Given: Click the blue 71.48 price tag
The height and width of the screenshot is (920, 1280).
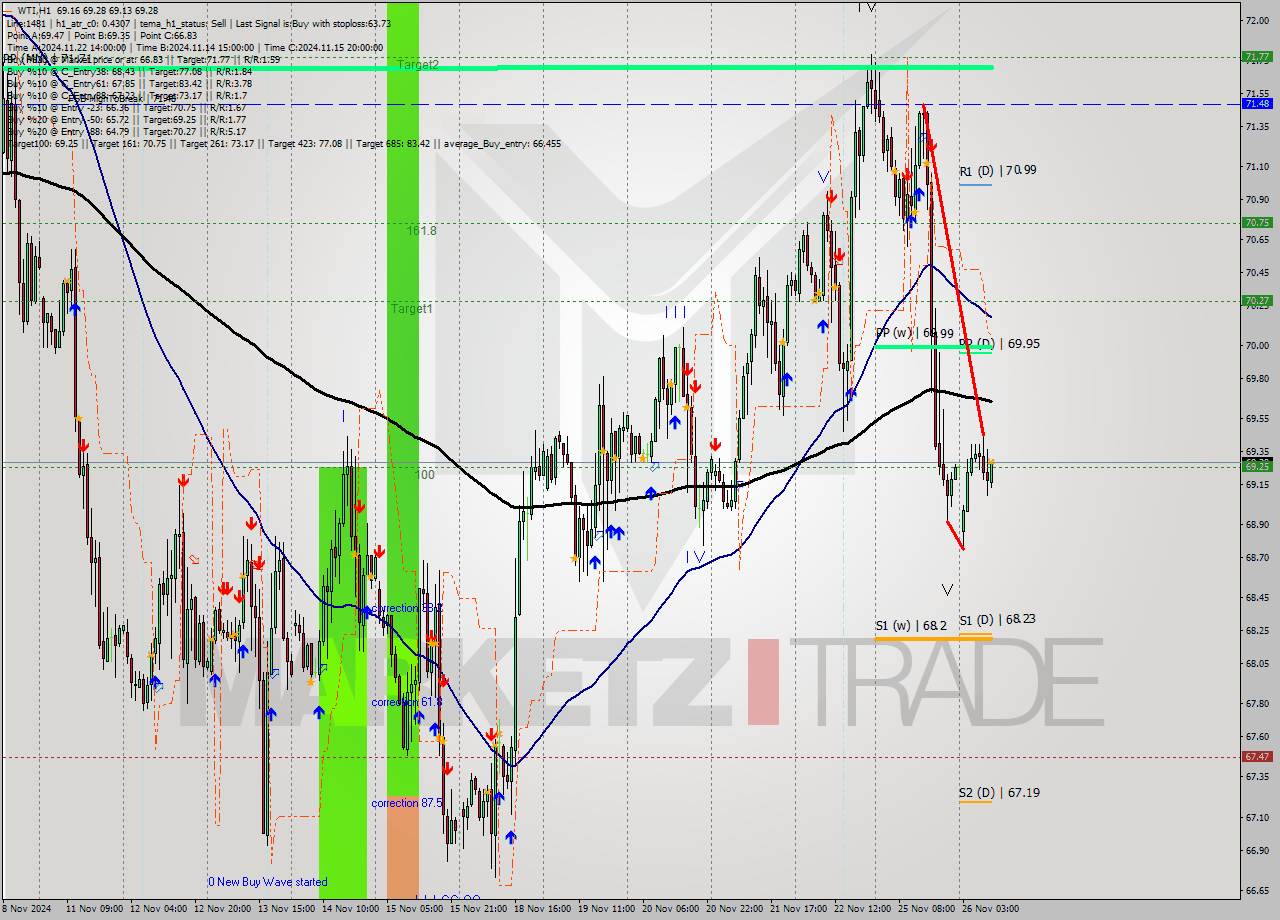Looking at the screenshot, I should pos(1256,104).
